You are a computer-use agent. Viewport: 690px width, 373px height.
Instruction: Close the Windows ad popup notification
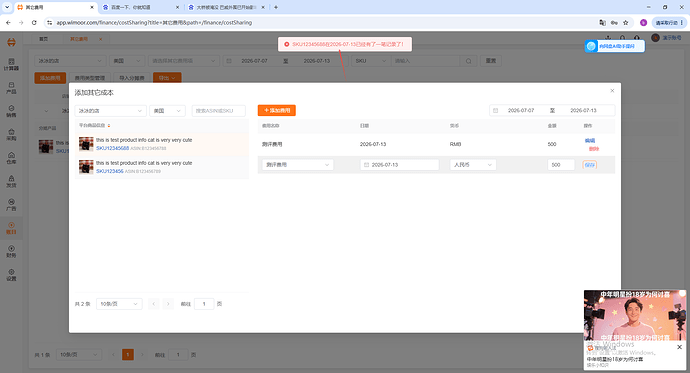coord(679,347)
